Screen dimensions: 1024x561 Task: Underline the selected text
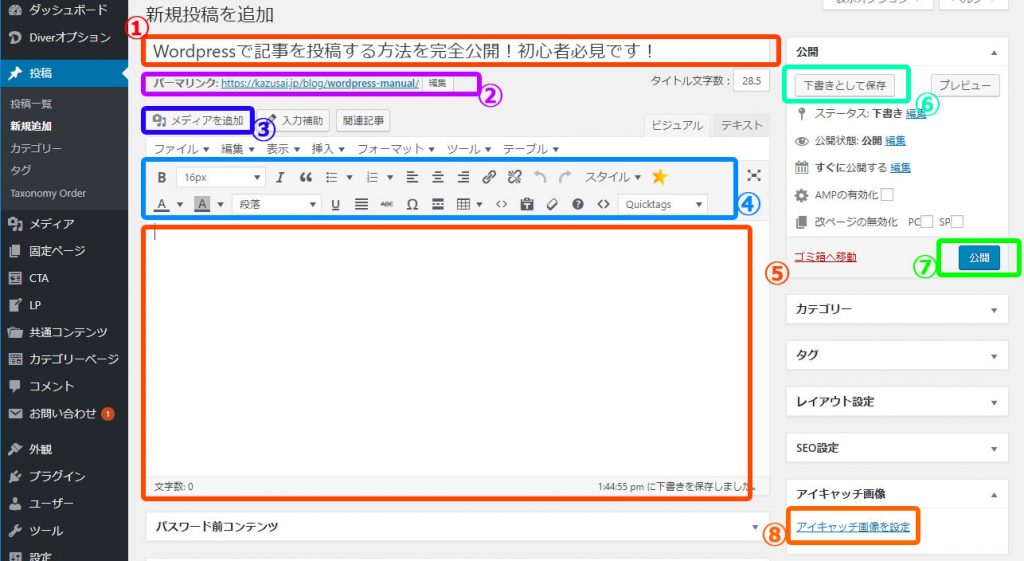(335, 204)
